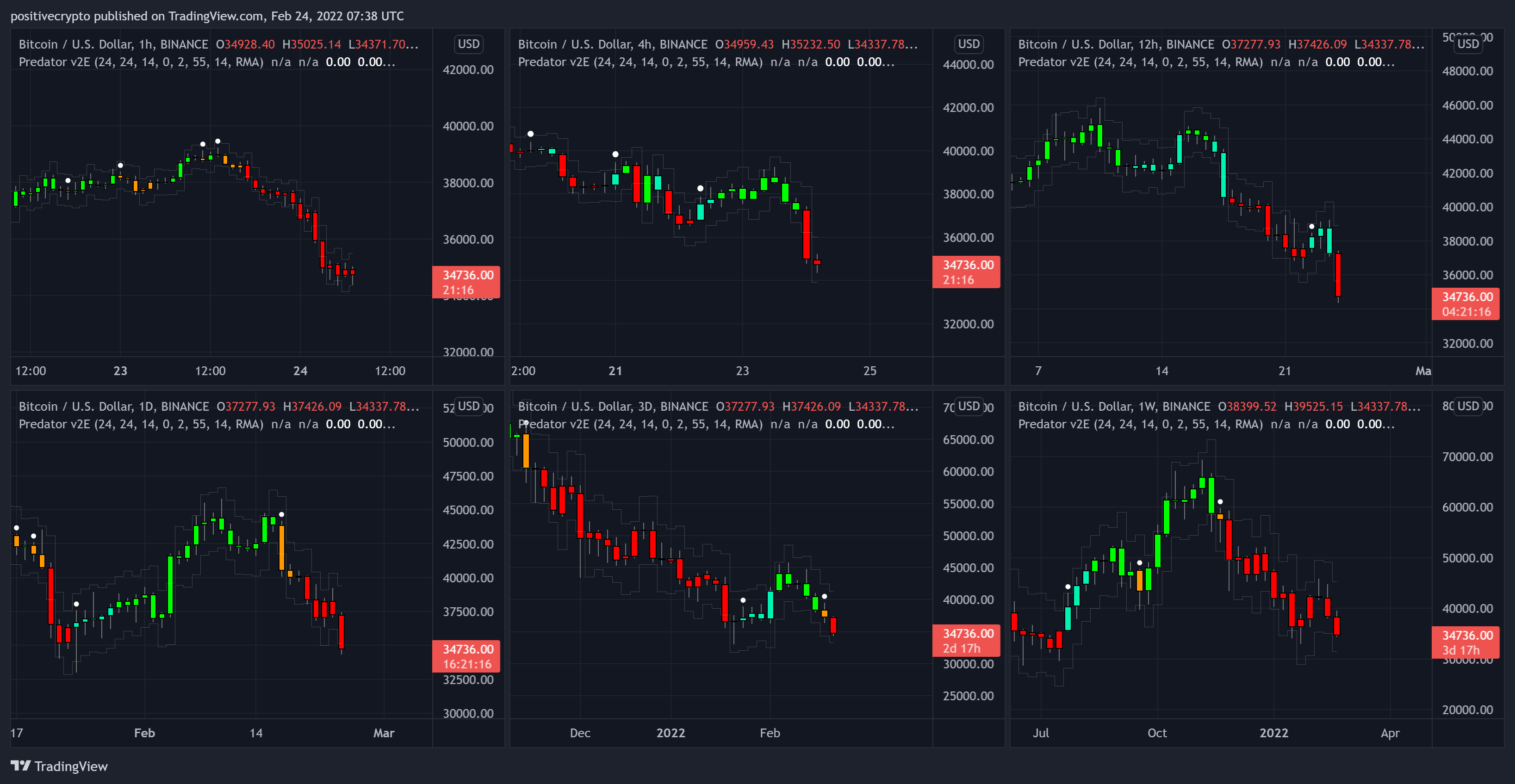Click the Oct date label on weekly chart axis

[1157, 733]
